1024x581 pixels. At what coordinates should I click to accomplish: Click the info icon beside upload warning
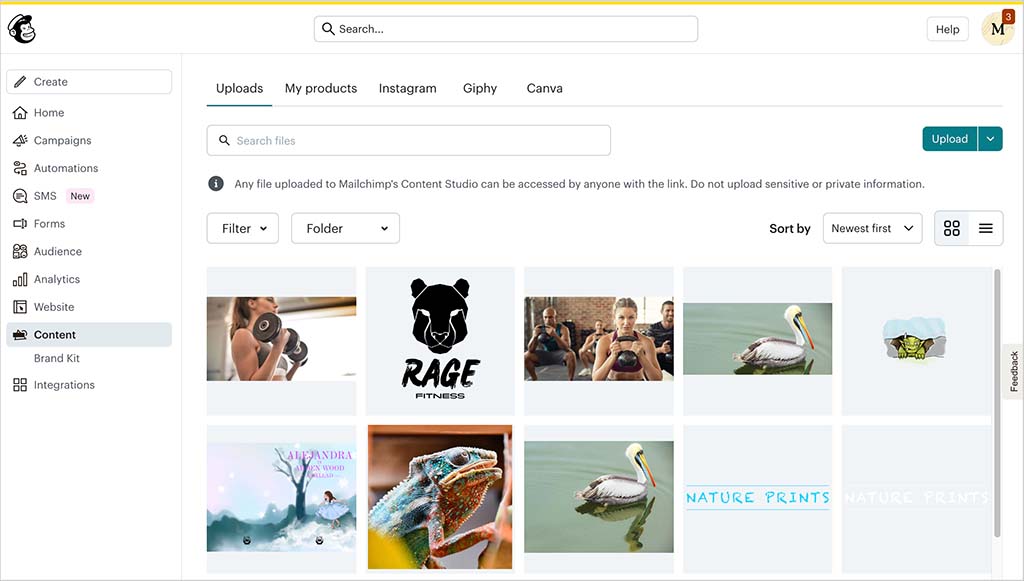[216, 183]
